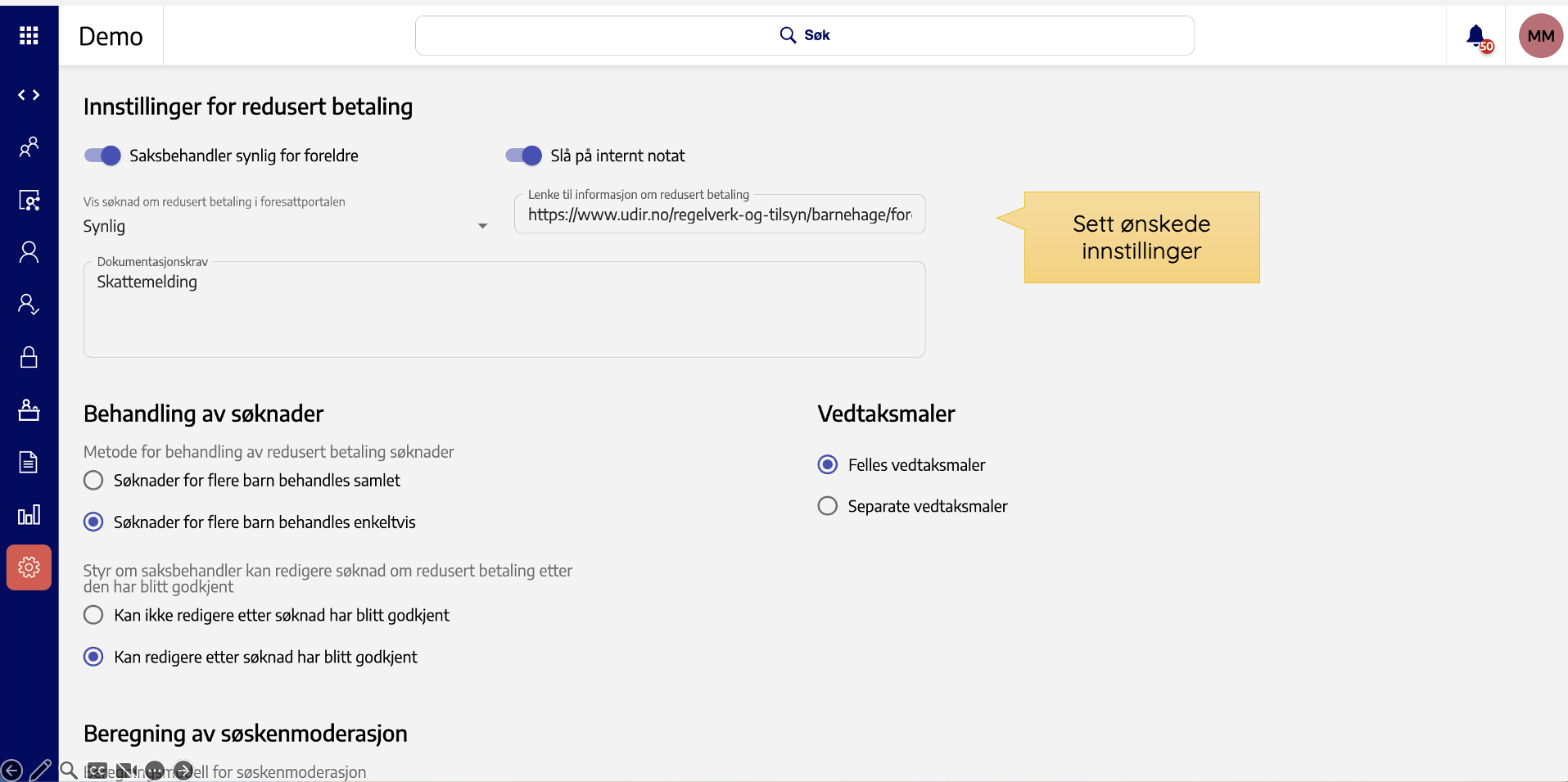
Task: Open the padlock sidebar icon
Action: pos(29,357)
